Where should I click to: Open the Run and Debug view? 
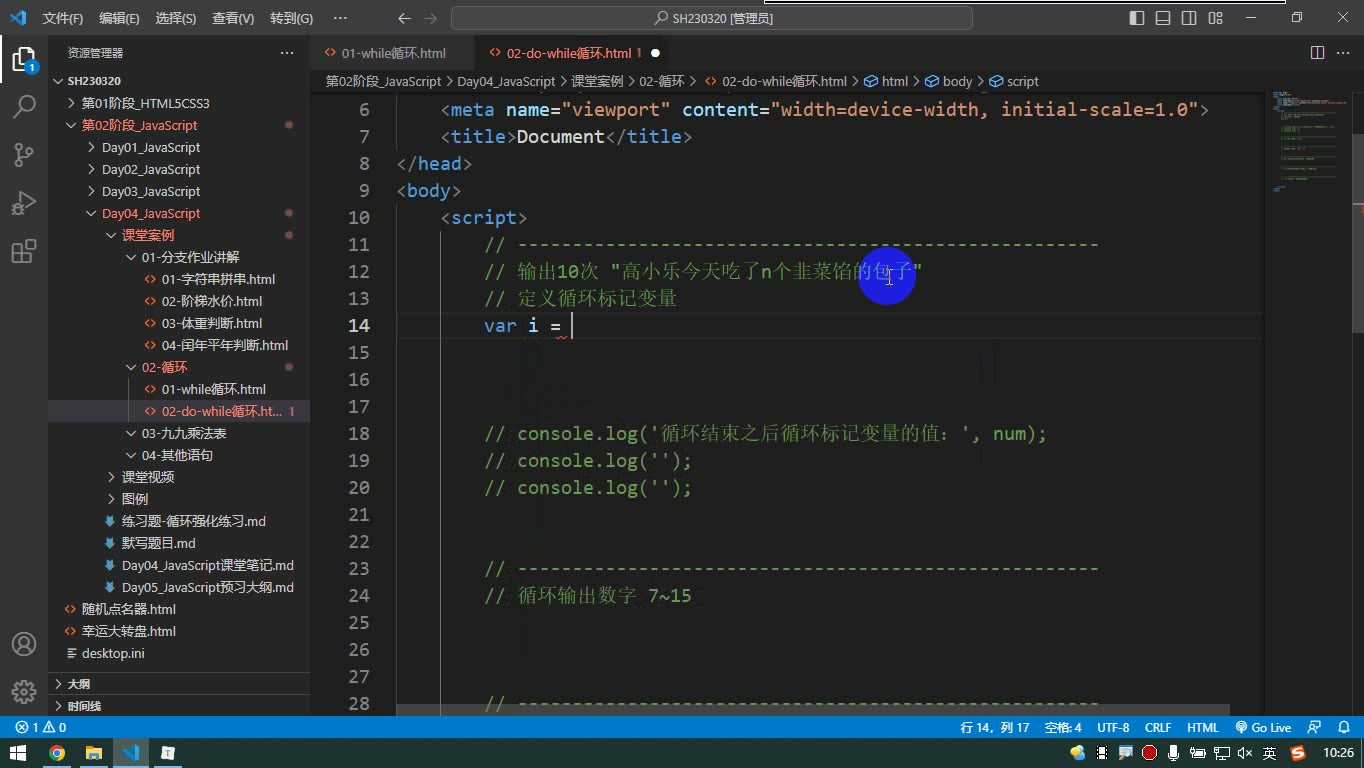pyautogui.click(x=23, y=203)
